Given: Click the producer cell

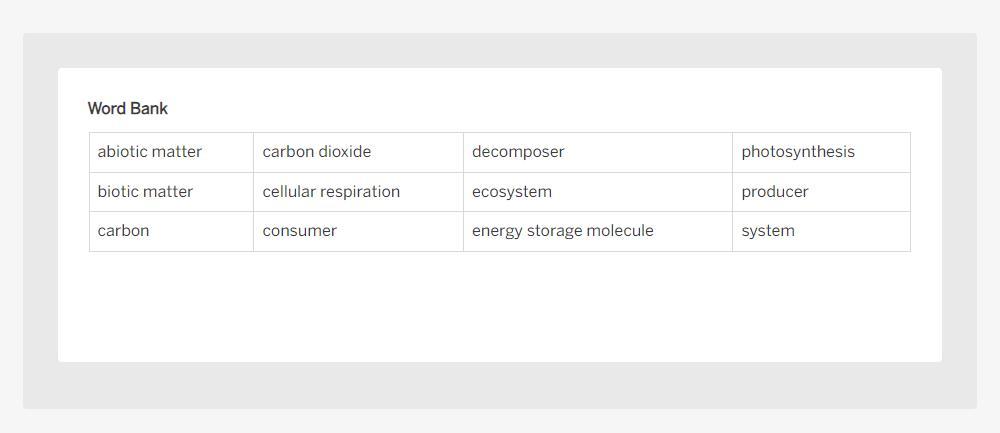Looking at the screenshot, I should pos(775,192).
